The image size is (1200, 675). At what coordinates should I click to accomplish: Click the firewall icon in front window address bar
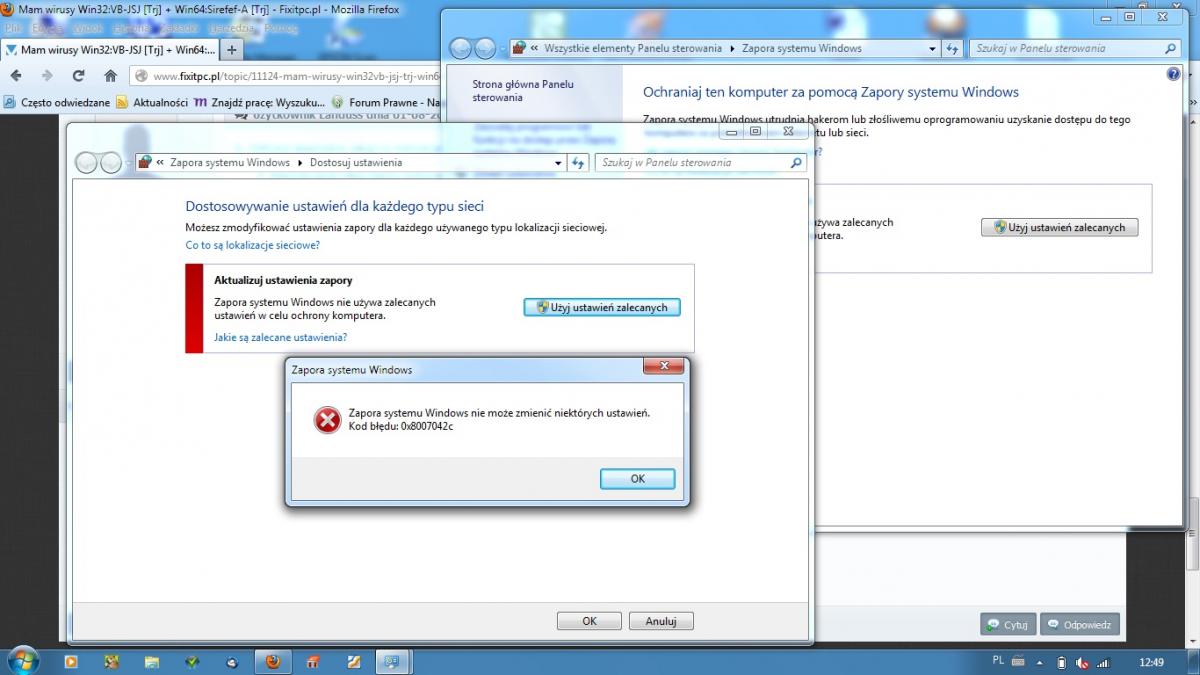point(145,163)
